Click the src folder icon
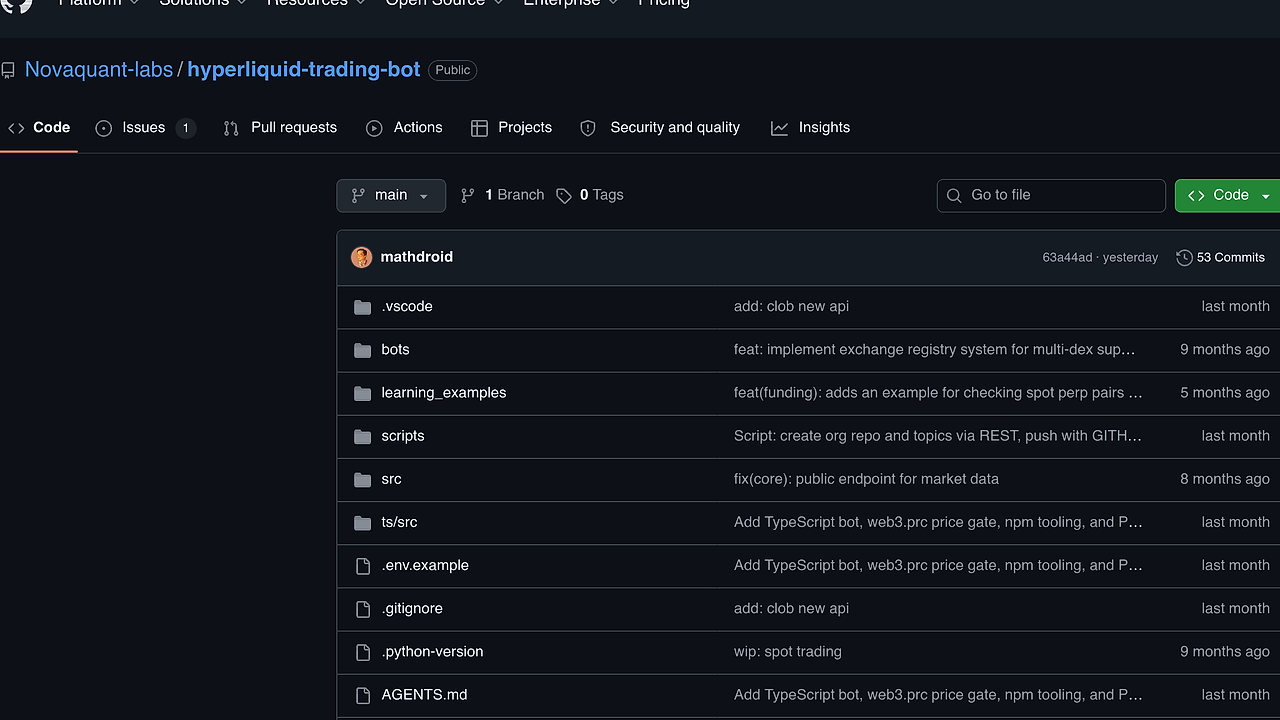The height and width of the screenshot is (720, 1280). (362, 479)
